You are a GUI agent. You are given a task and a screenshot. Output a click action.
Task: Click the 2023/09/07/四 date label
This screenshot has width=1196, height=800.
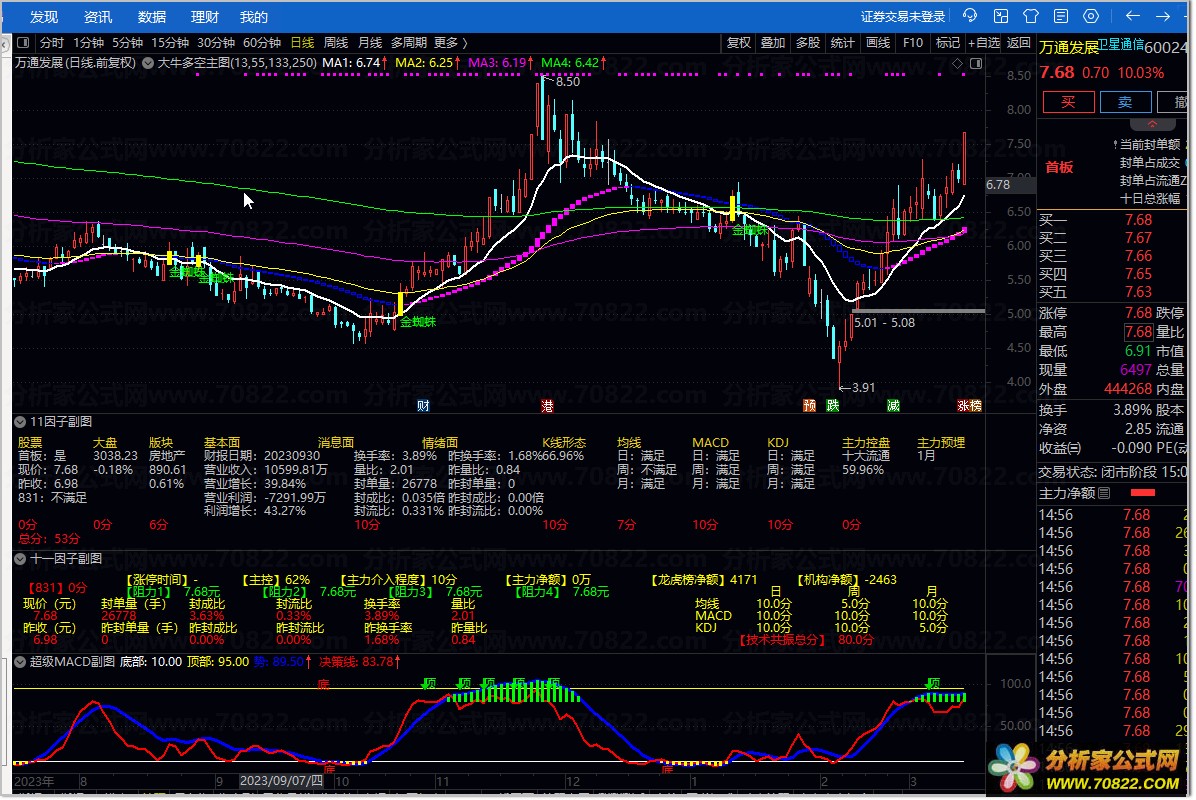281,781
